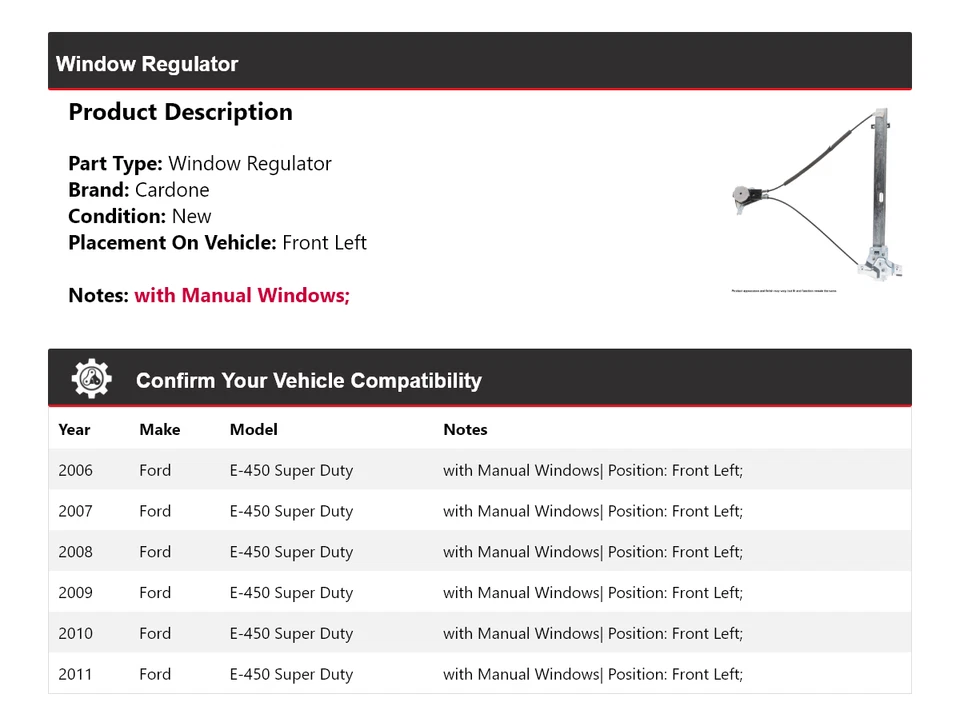Click the red 'with Manual Windows;' note text

click(x=242, y=295)
